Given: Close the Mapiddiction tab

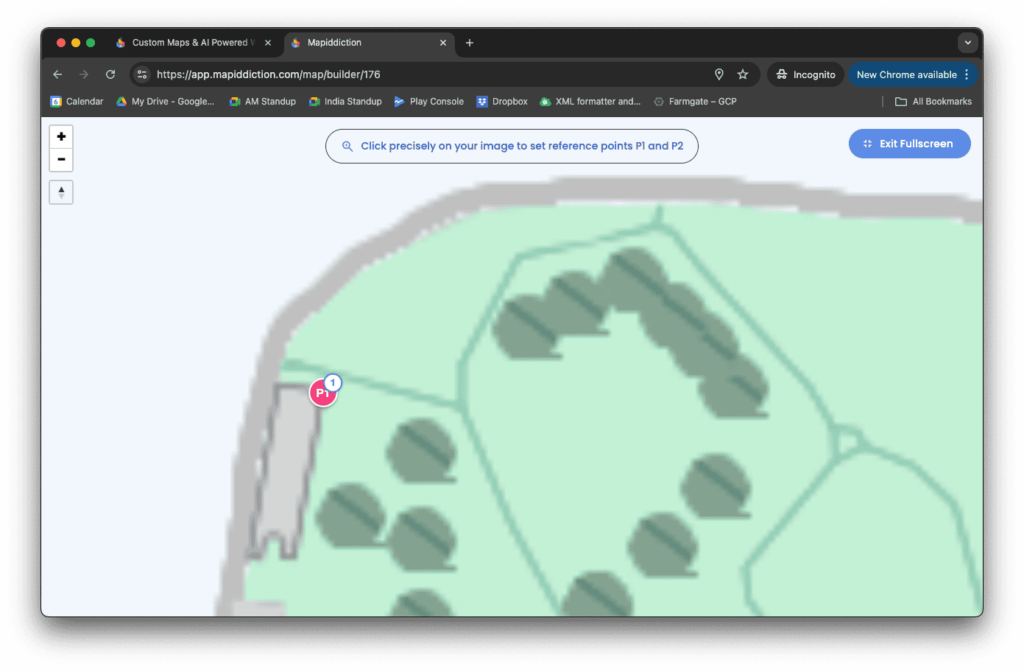Looking at the screenshot, I should tap(444, 43).
